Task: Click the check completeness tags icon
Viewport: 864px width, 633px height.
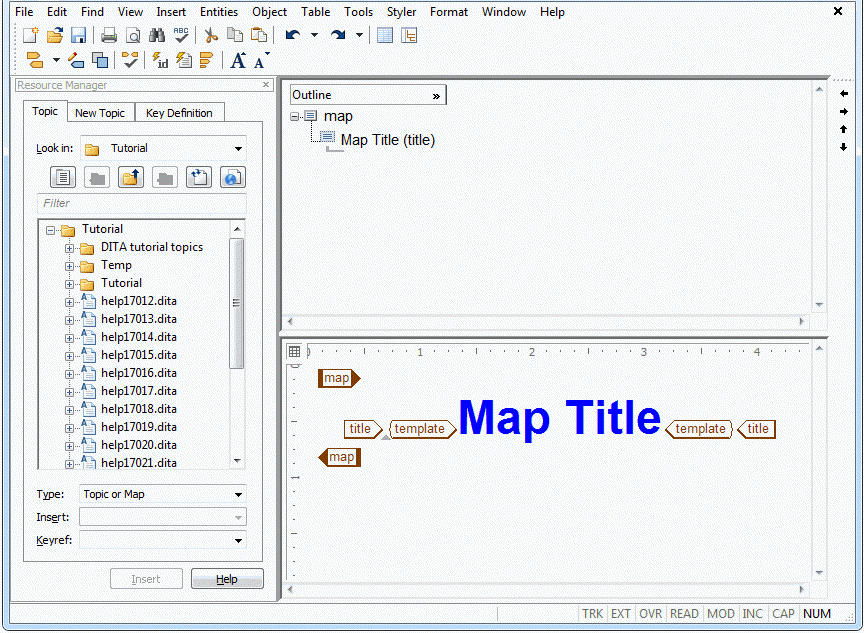Action: (x=130, y=60)
